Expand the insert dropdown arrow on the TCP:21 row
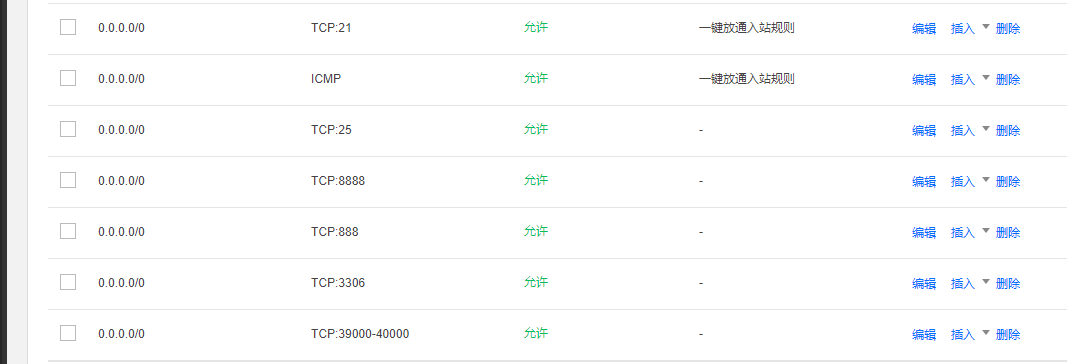The width and height of the screenshot is (1067, 364). (x=985, y=27)
